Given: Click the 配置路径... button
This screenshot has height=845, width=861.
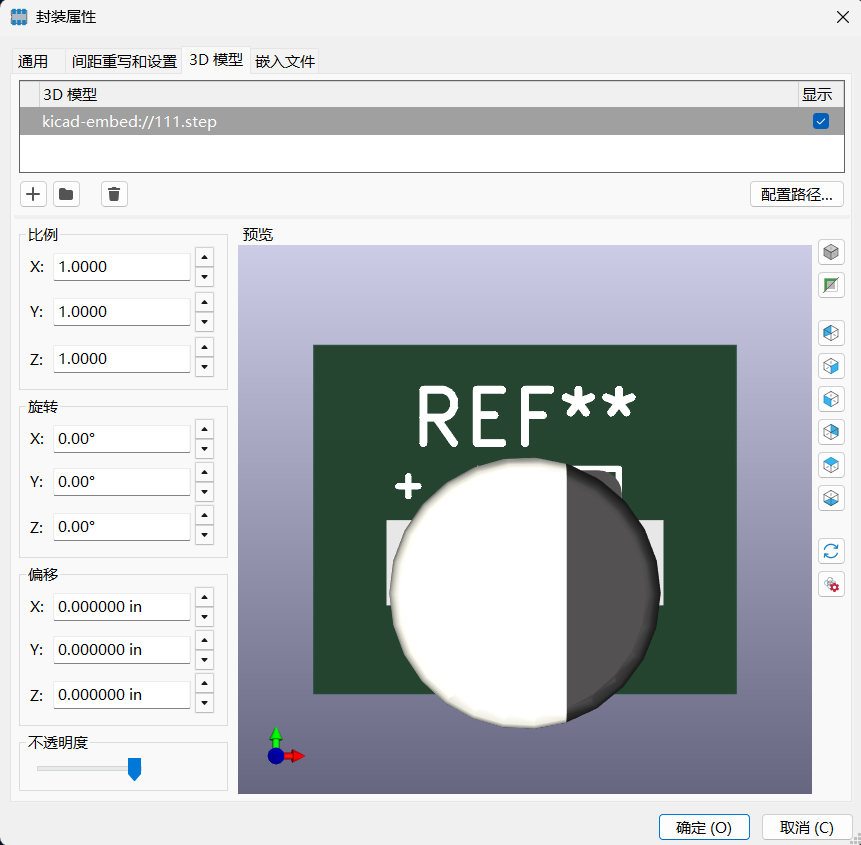Looking at the screenshot, I should tap(796, 194).
